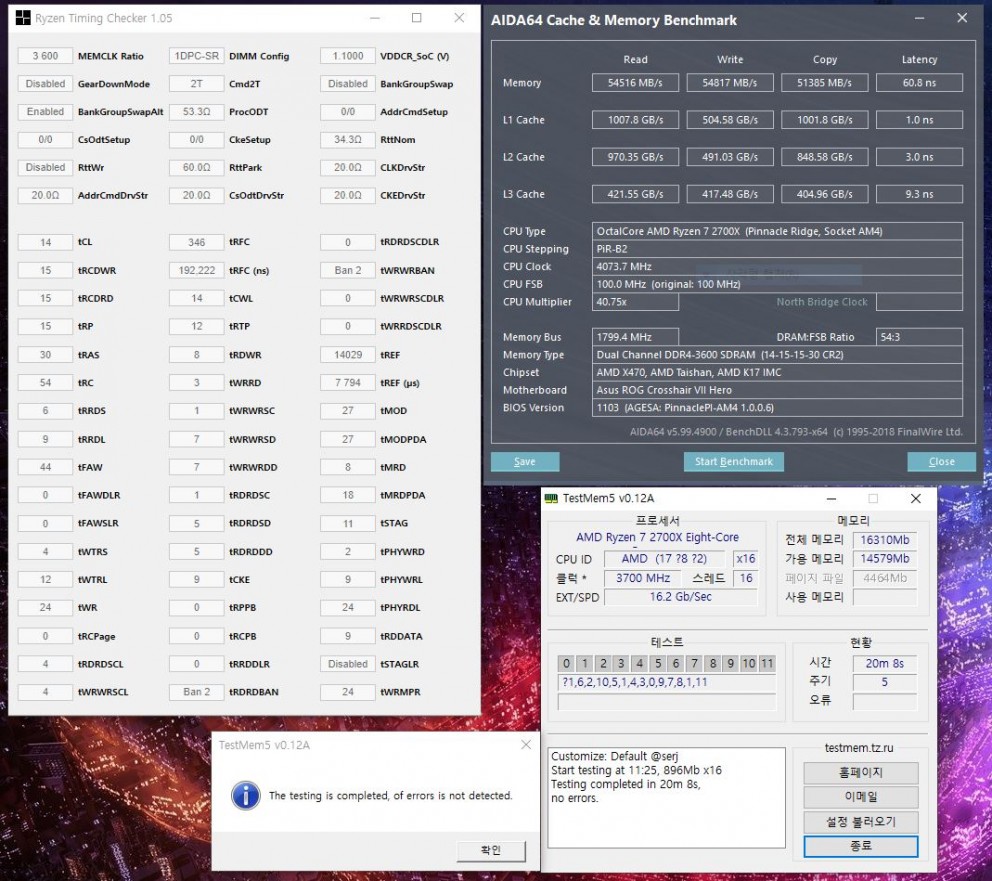Screen dimensions: 992x881
Task: Click the tFAW value showing 44
Action: point(45,467)
